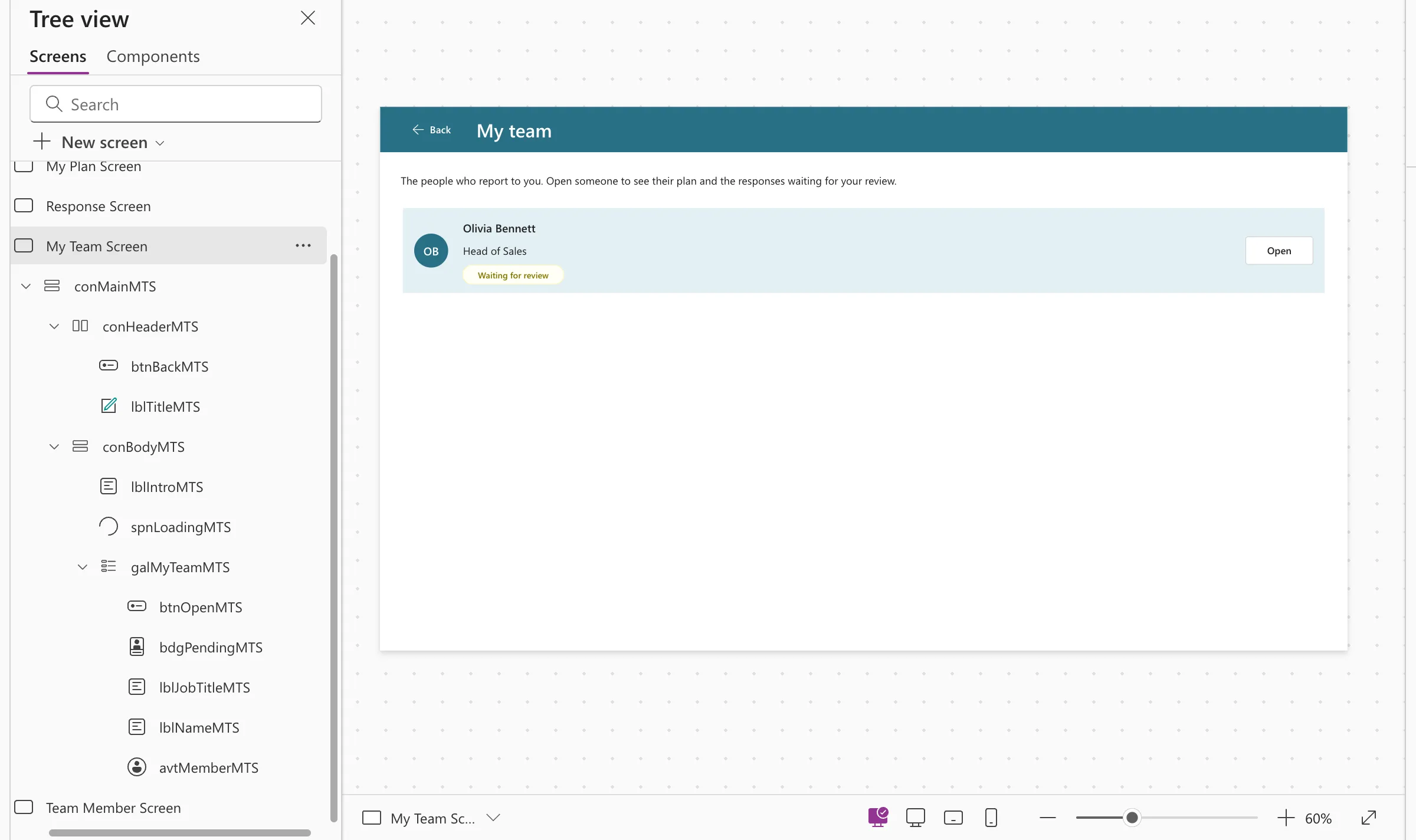Click the lblNameMTS text icon
This screenshot has width=1416, height=840.
(137, 727)
